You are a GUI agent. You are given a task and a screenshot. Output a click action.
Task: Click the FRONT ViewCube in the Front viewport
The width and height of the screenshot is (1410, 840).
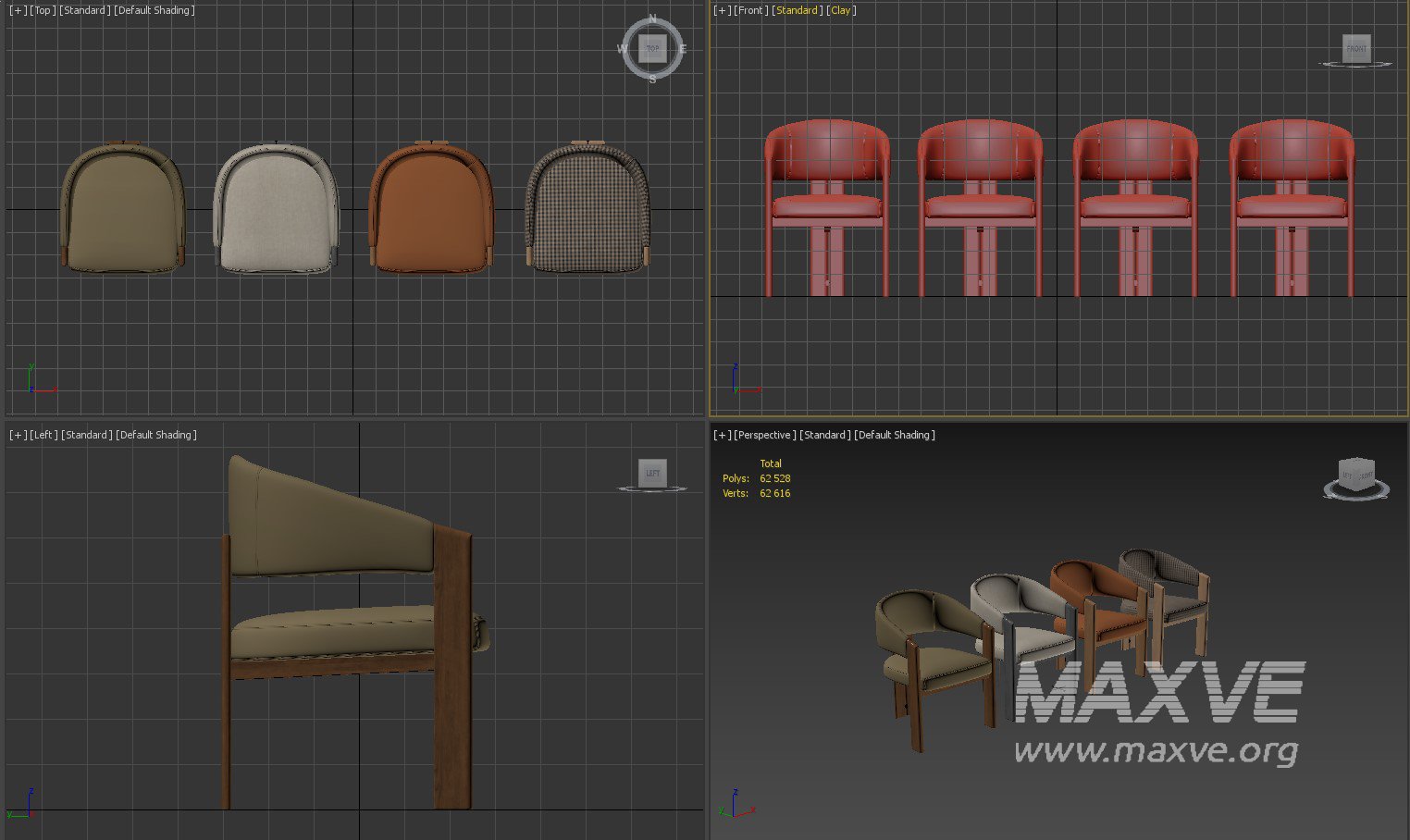(x=1355, y=48)
